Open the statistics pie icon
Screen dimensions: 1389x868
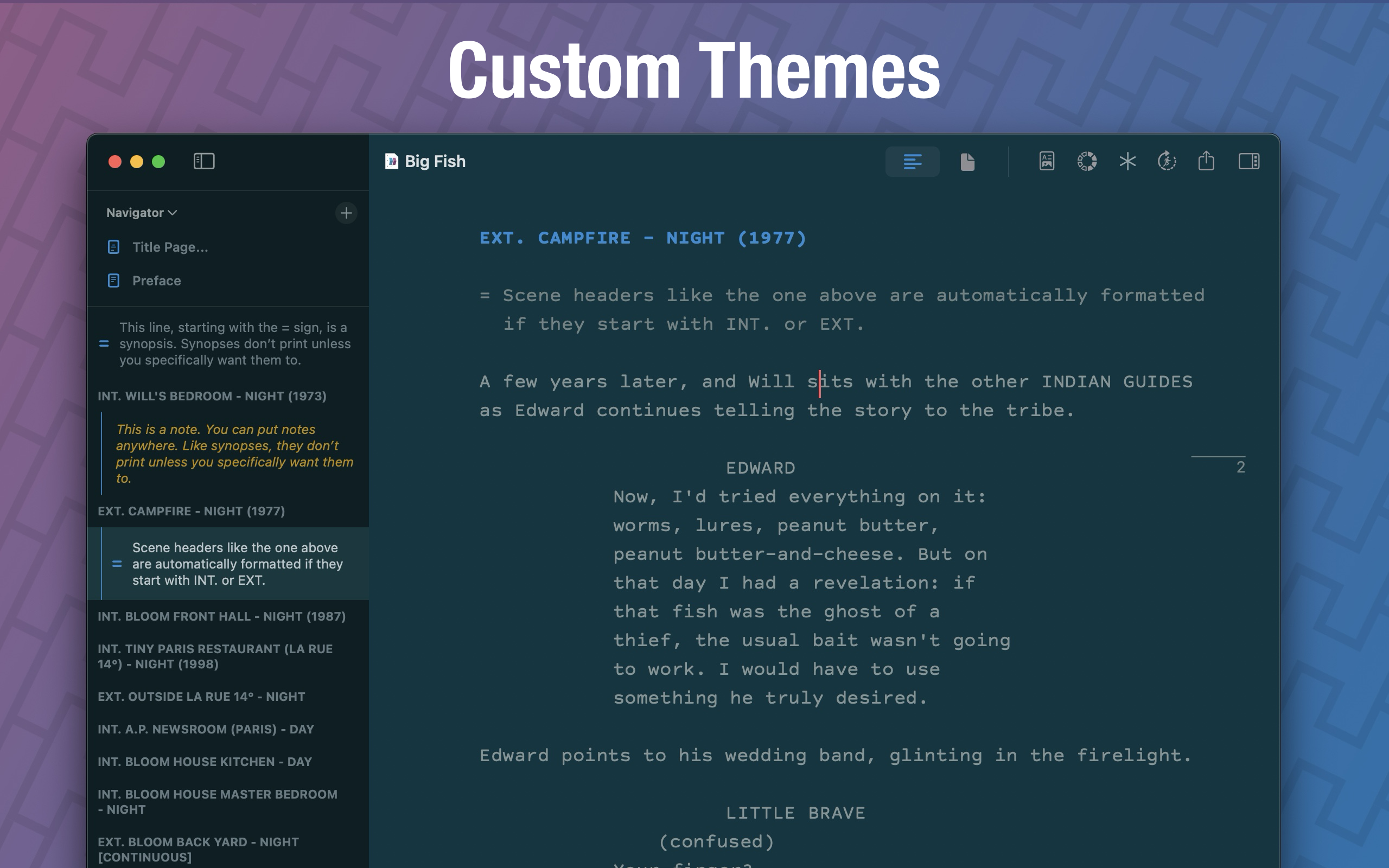click(x=1087, y=161)
